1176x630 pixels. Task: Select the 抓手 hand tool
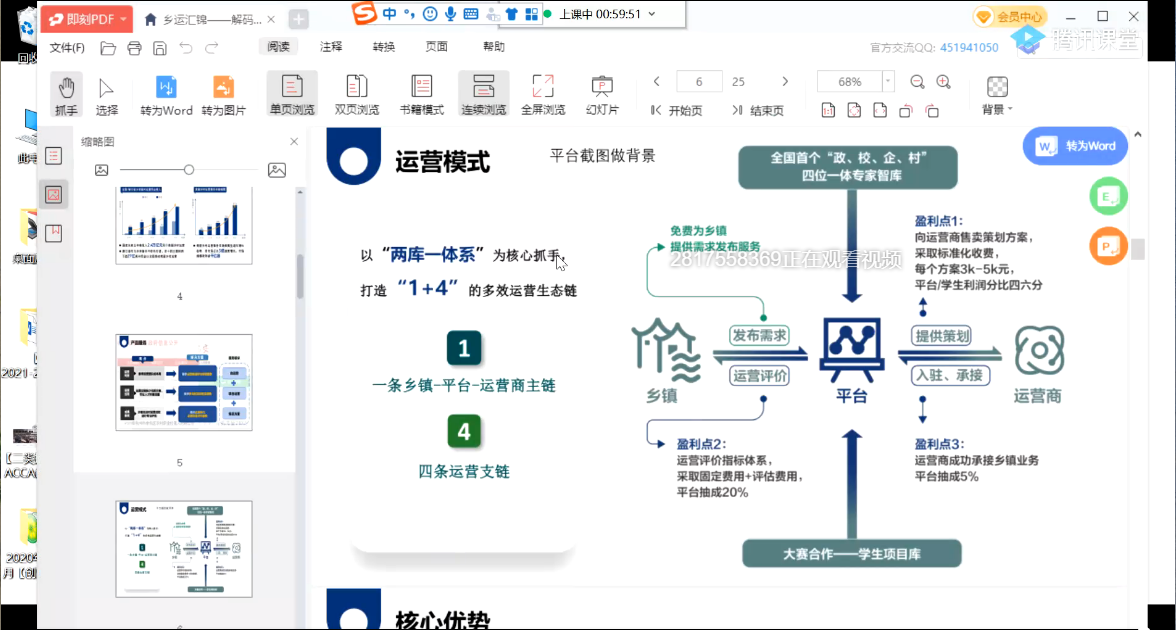[66, 95]
